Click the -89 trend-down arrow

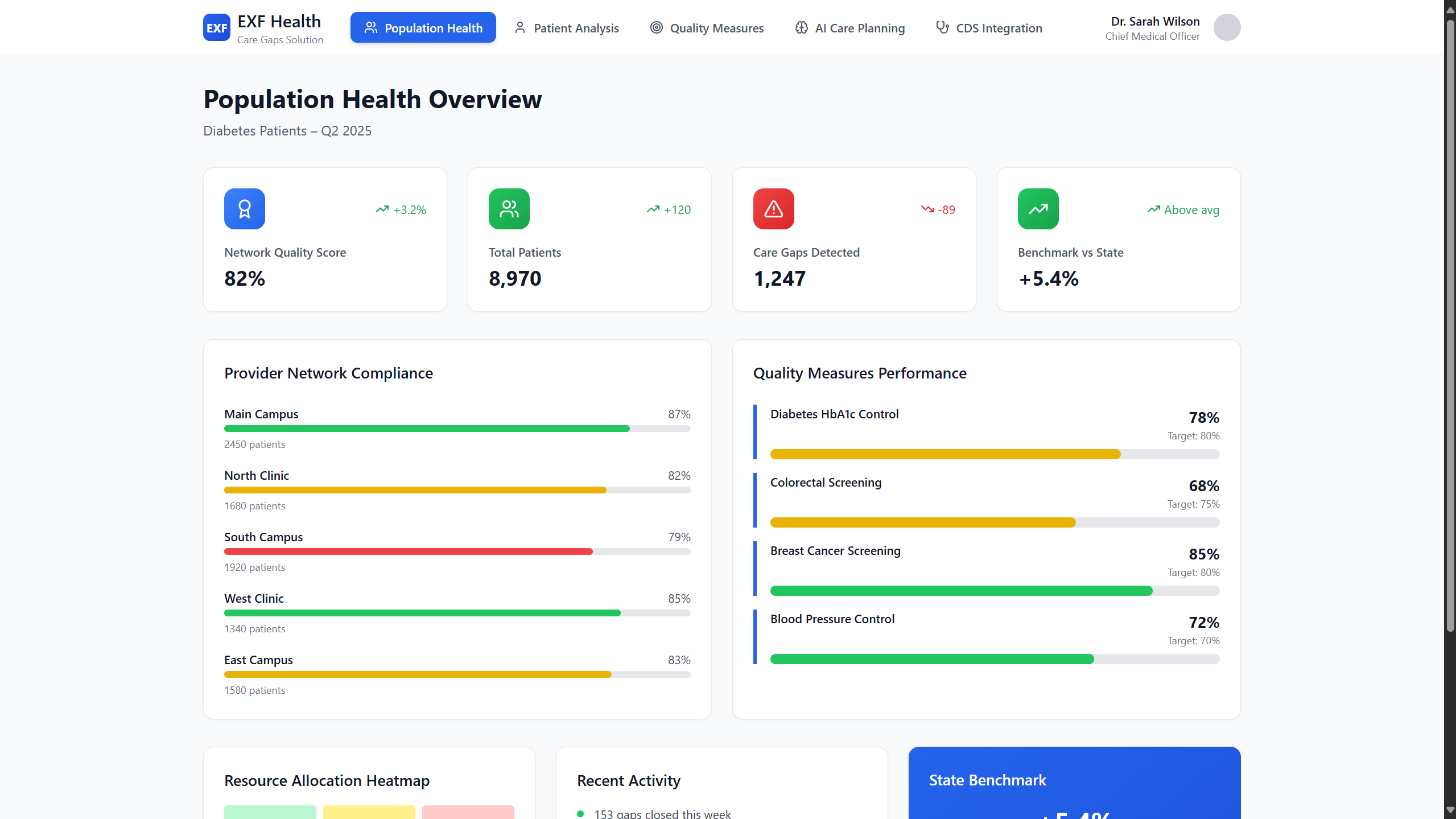927,209
